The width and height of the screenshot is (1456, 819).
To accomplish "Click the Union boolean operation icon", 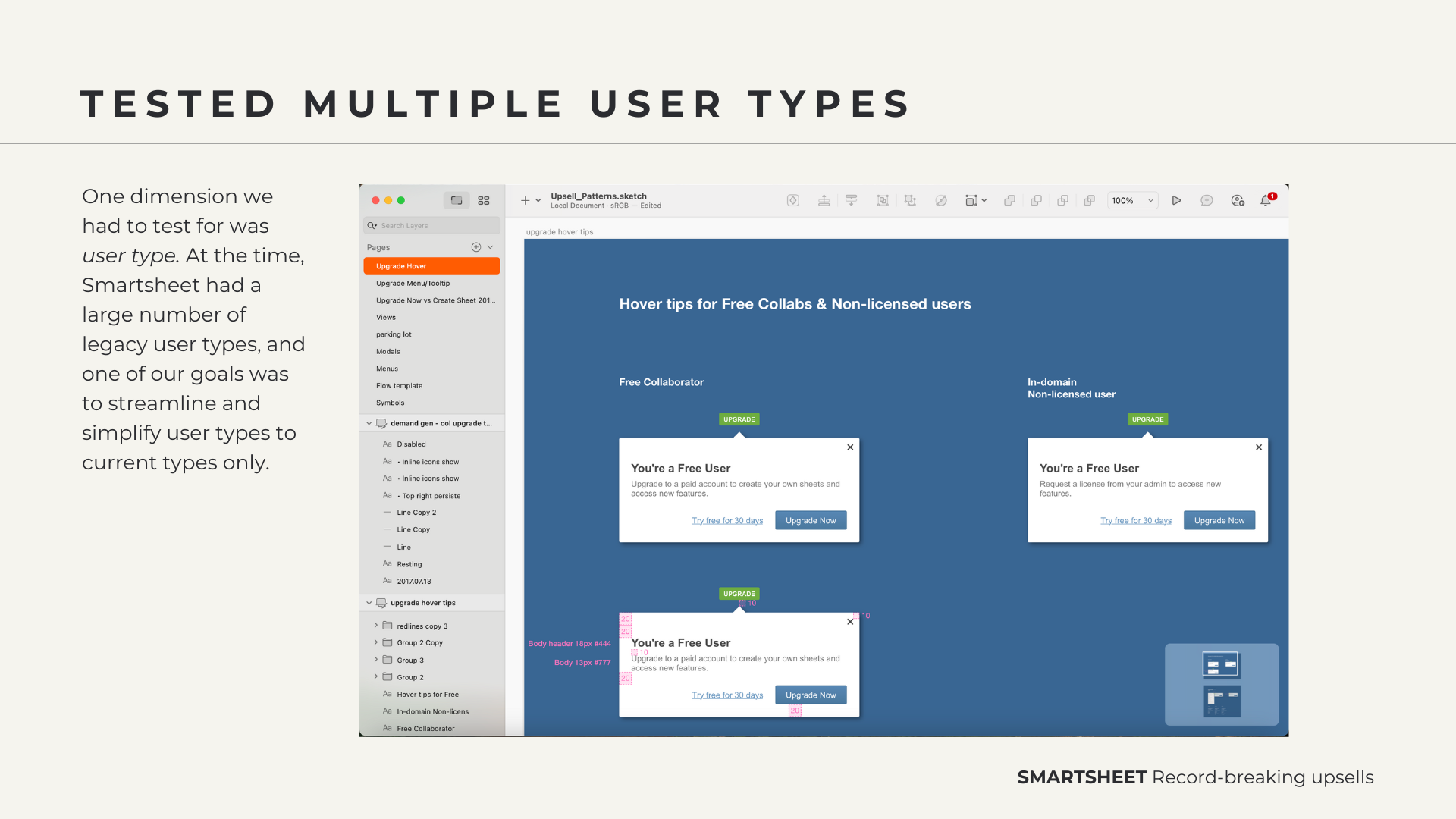I will click(x=1009, y=200).
